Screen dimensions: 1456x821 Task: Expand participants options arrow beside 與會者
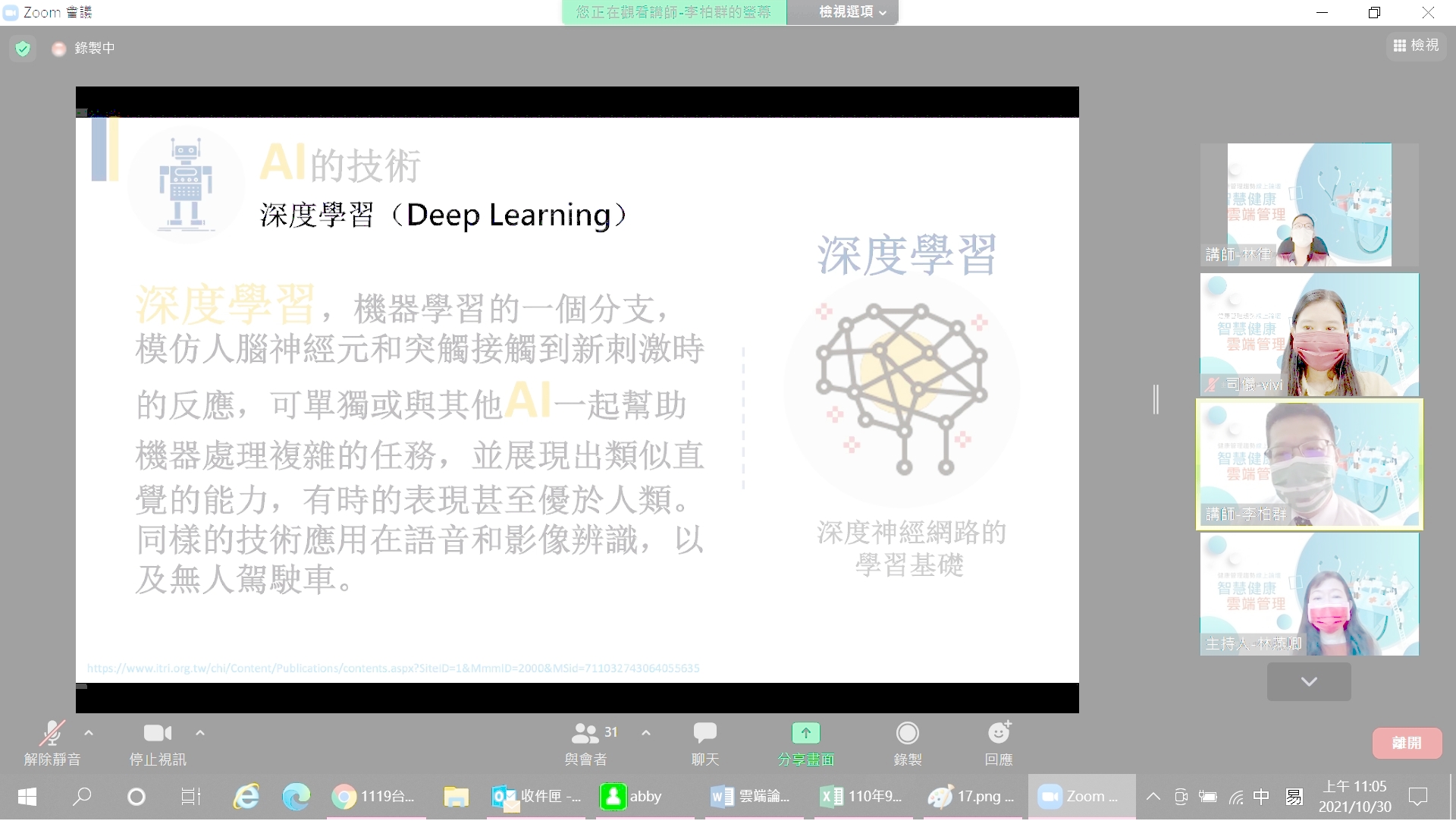tap(646, 733)
